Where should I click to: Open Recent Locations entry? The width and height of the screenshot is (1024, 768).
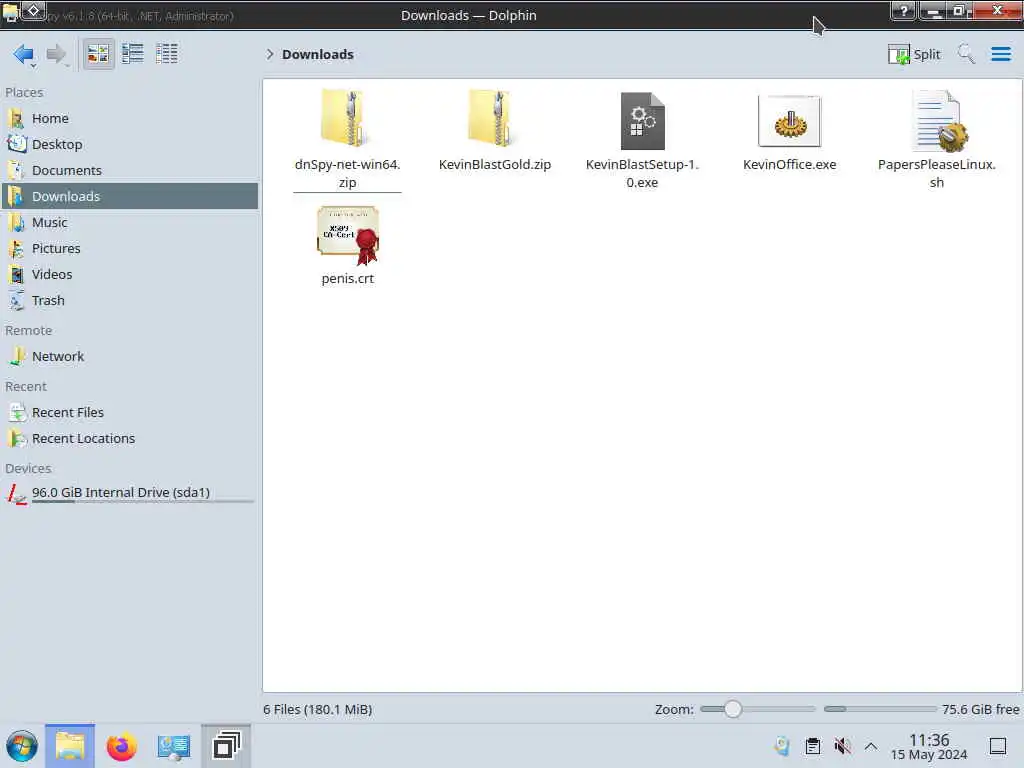(x=130, y=439)
